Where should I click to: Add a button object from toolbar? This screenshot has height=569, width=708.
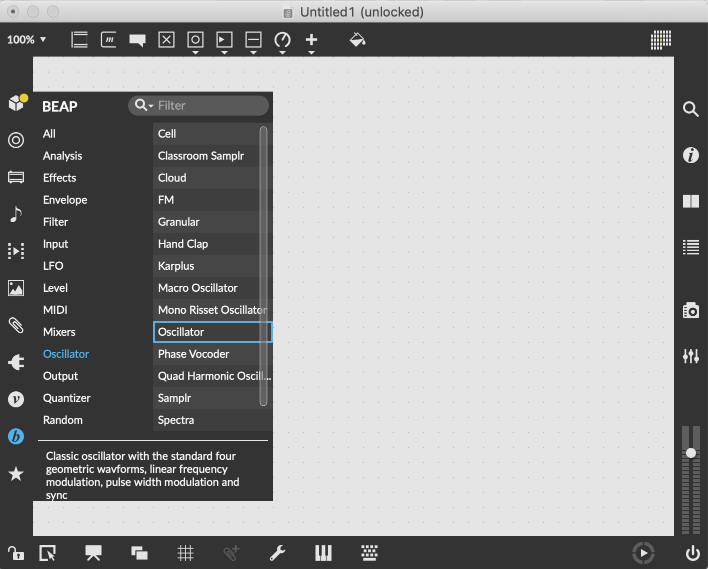(x=195, y=40)
